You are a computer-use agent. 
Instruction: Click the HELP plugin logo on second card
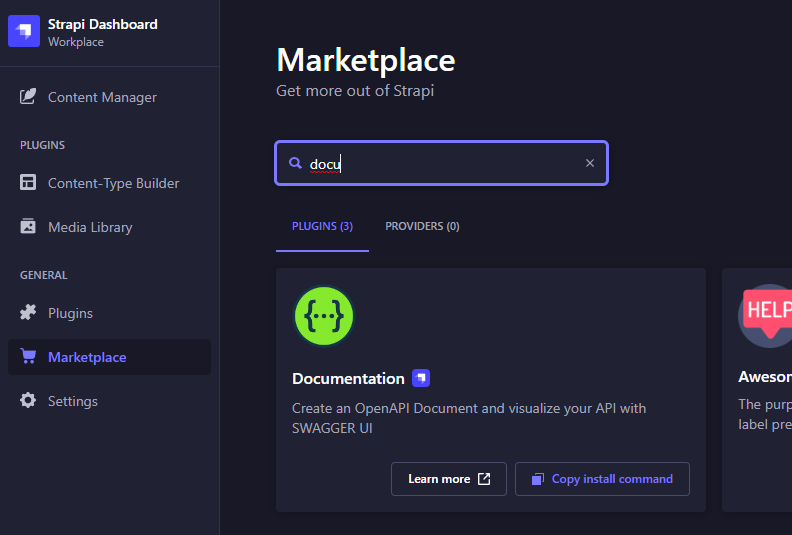pos(767,316)
